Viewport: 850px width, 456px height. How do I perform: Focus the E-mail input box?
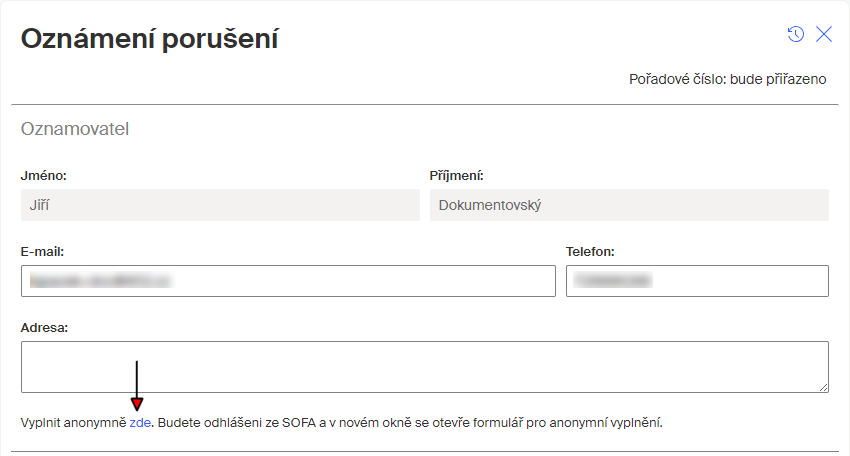pyautogui.click(x=288, y=281)
